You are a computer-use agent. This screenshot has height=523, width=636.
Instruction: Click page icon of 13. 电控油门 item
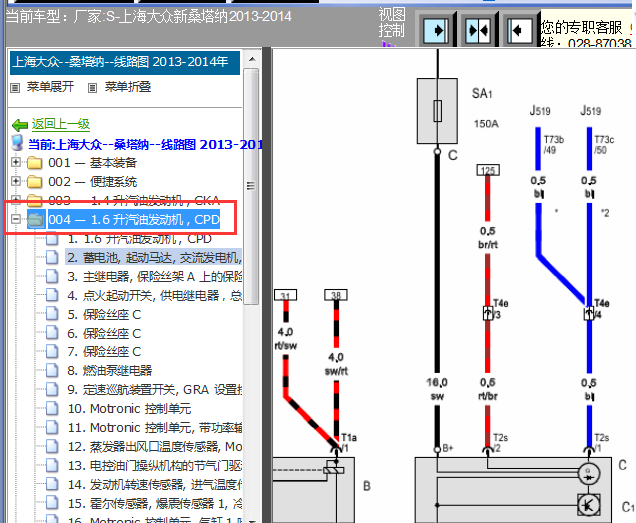pos(52,465)
